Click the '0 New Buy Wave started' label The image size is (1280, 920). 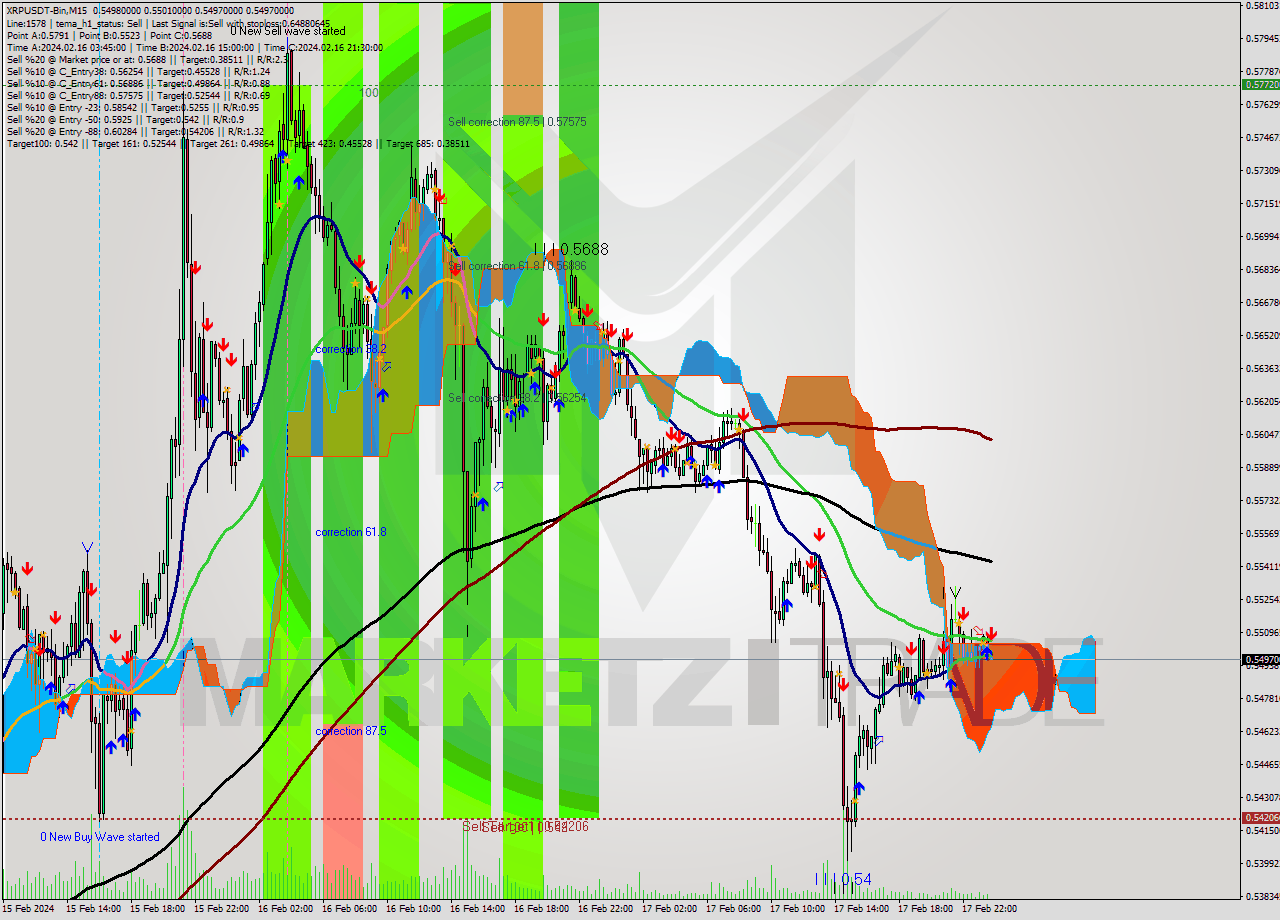[x=100, y=837]
